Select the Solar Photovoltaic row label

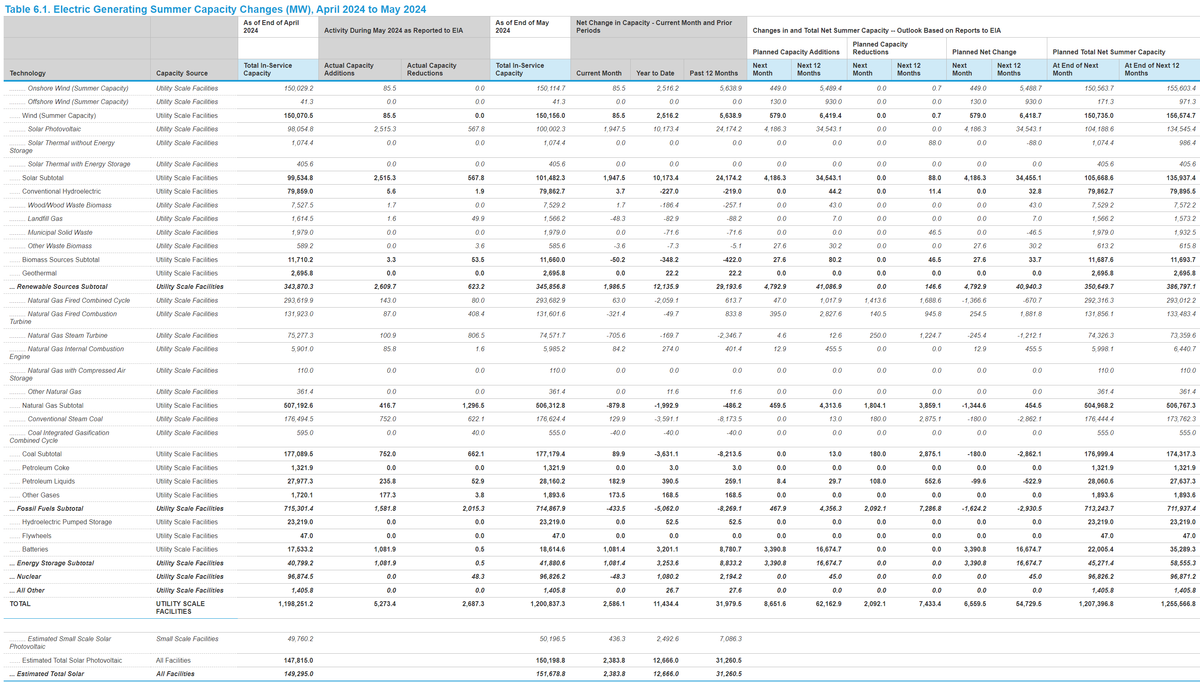[x=56, y=127]
